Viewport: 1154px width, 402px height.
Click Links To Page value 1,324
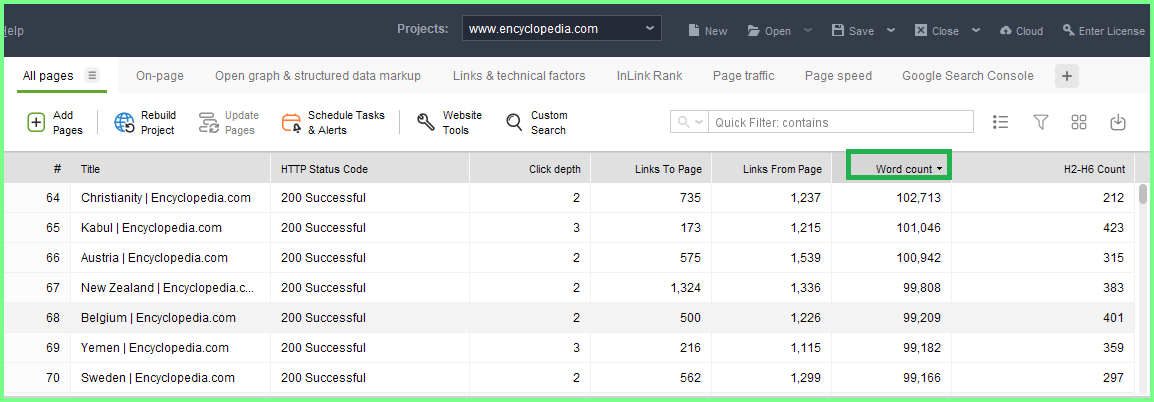[686, 288]
